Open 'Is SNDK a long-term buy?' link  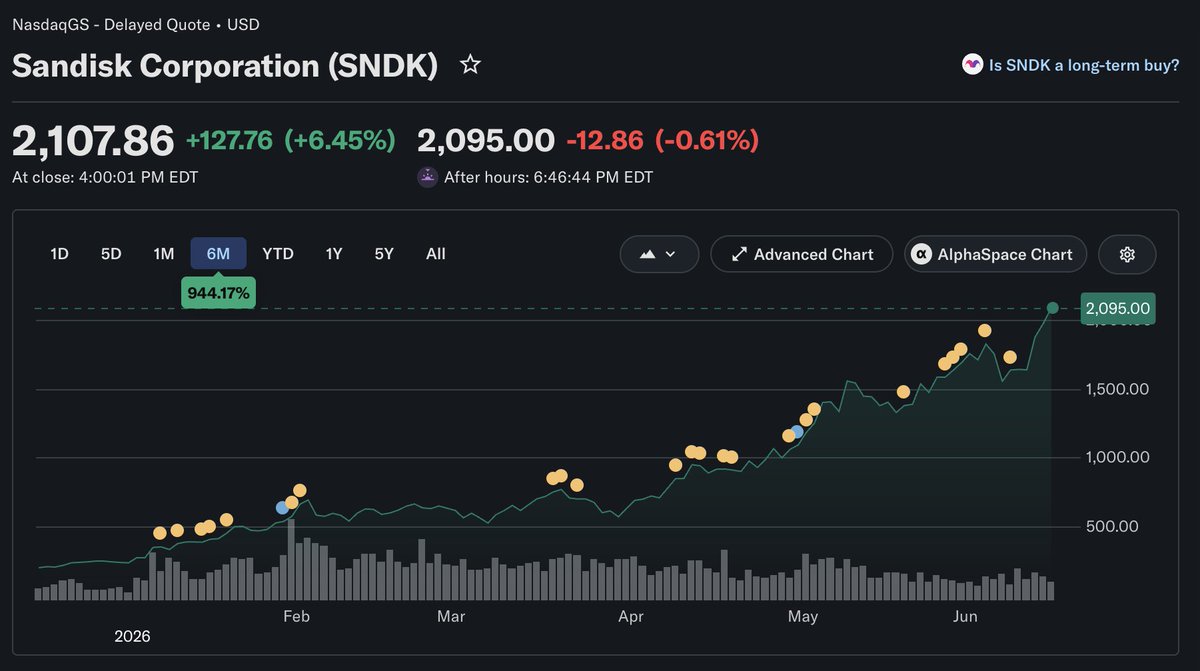[1084, 65]
